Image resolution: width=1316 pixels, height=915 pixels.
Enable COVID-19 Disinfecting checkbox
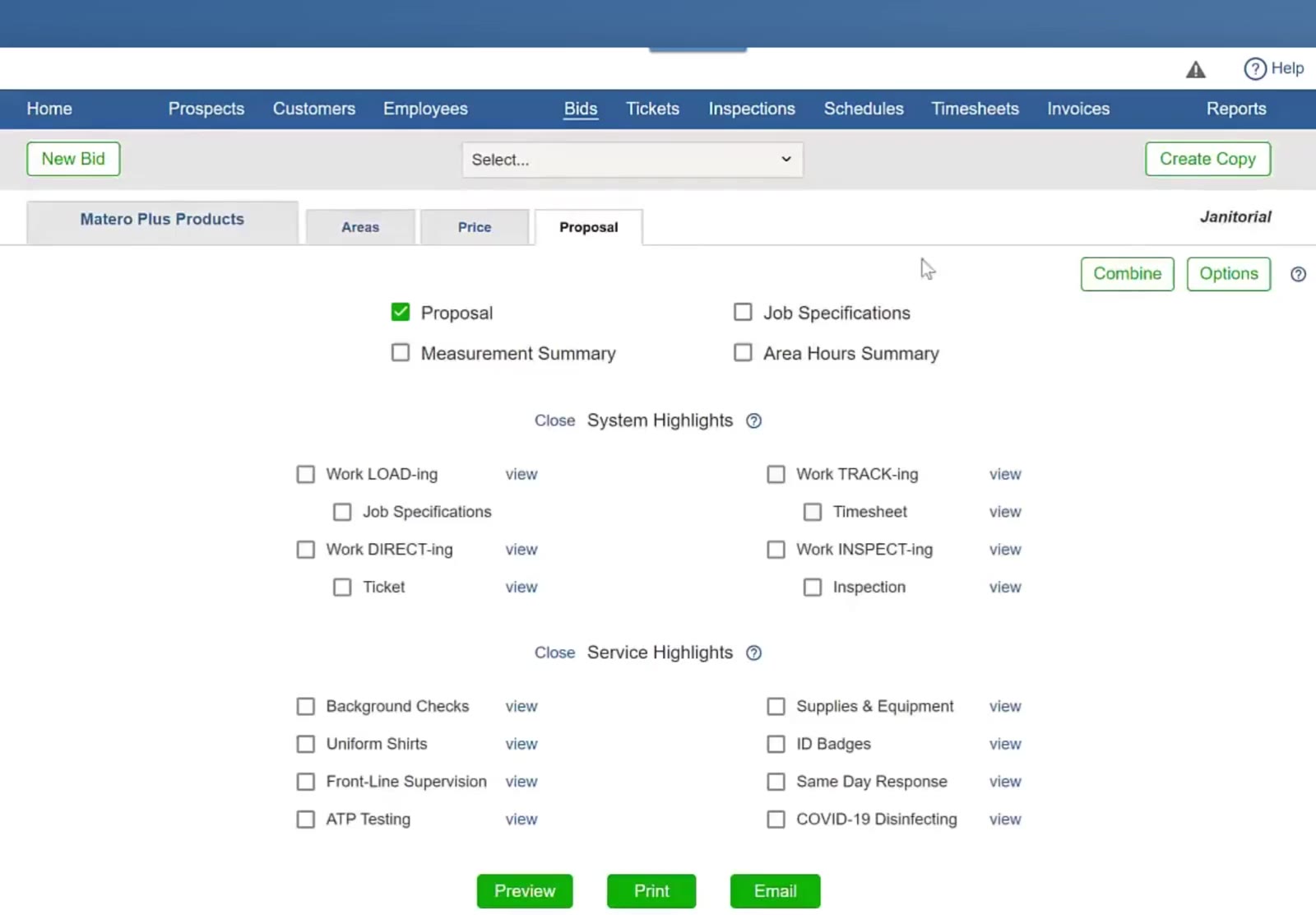click(x=776, y=819)
